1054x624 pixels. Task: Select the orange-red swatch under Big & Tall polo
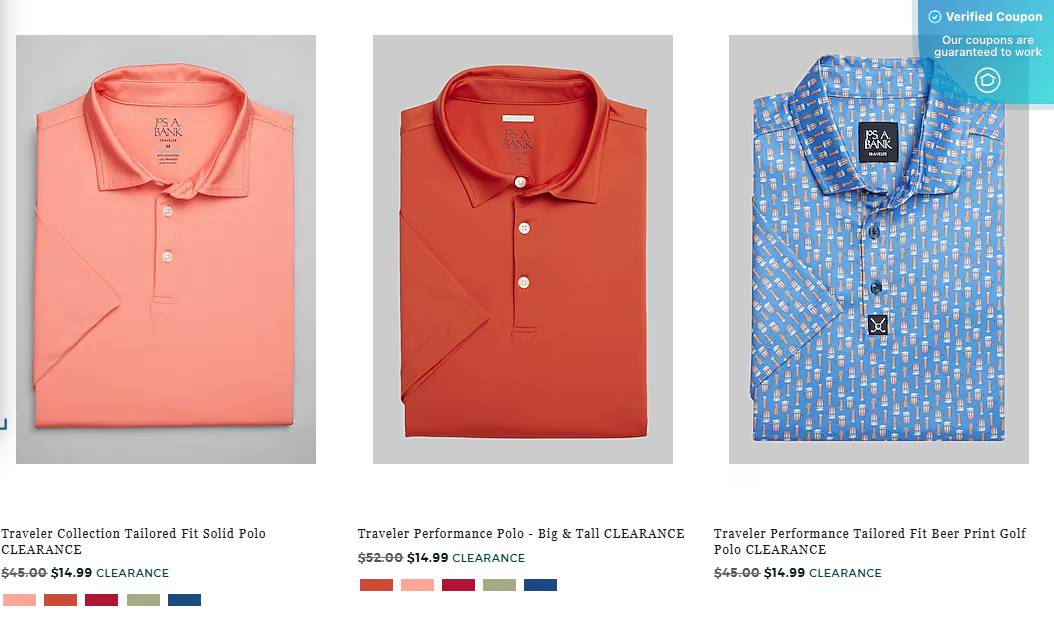click(x=376, y=585)
